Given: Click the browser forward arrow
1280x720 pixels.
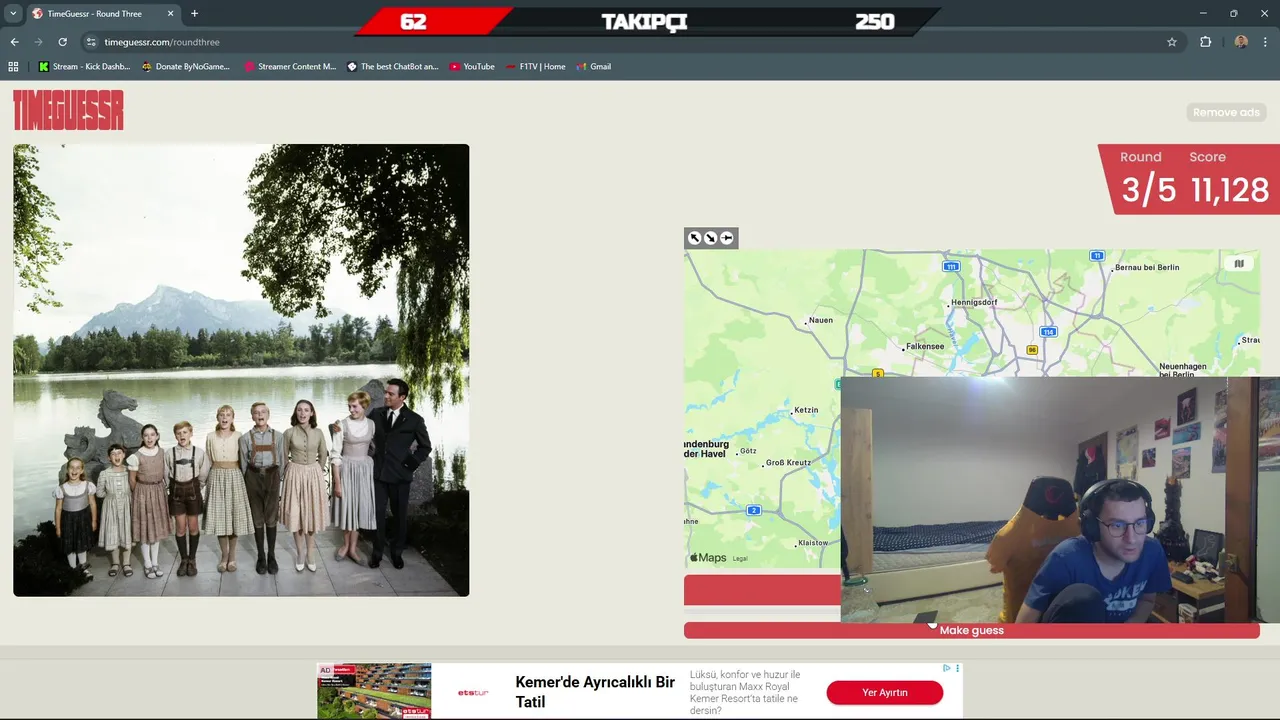Looking at the screenshot, I should pos(38,42).
